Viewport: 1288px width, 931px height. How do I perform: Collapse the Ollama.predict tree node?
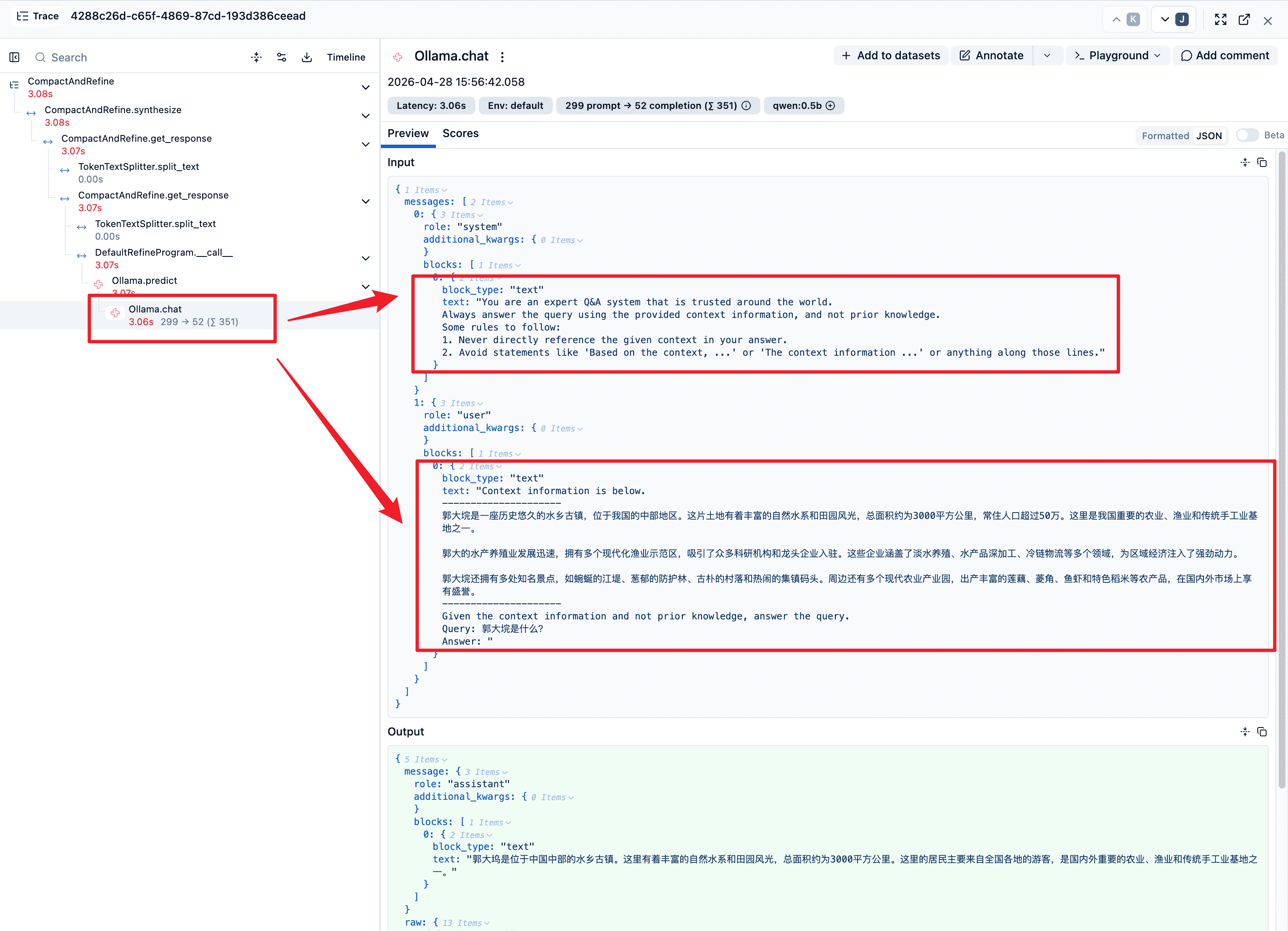(x=366, y=287)
